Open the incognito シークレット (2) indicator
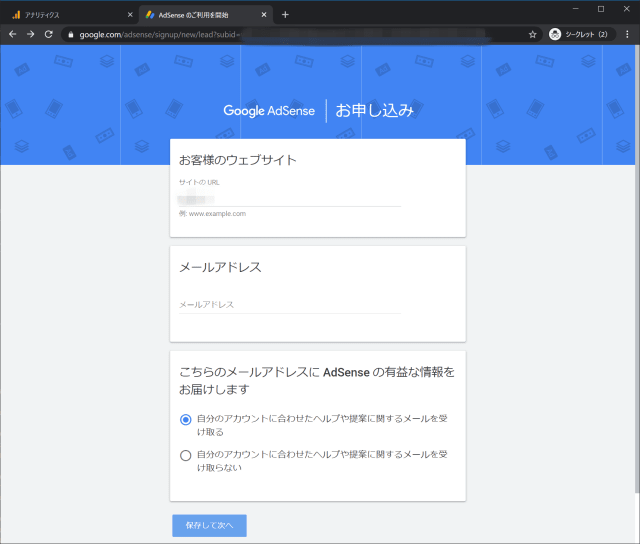This screenshot has width=640, height=544. tap(582, 34)
